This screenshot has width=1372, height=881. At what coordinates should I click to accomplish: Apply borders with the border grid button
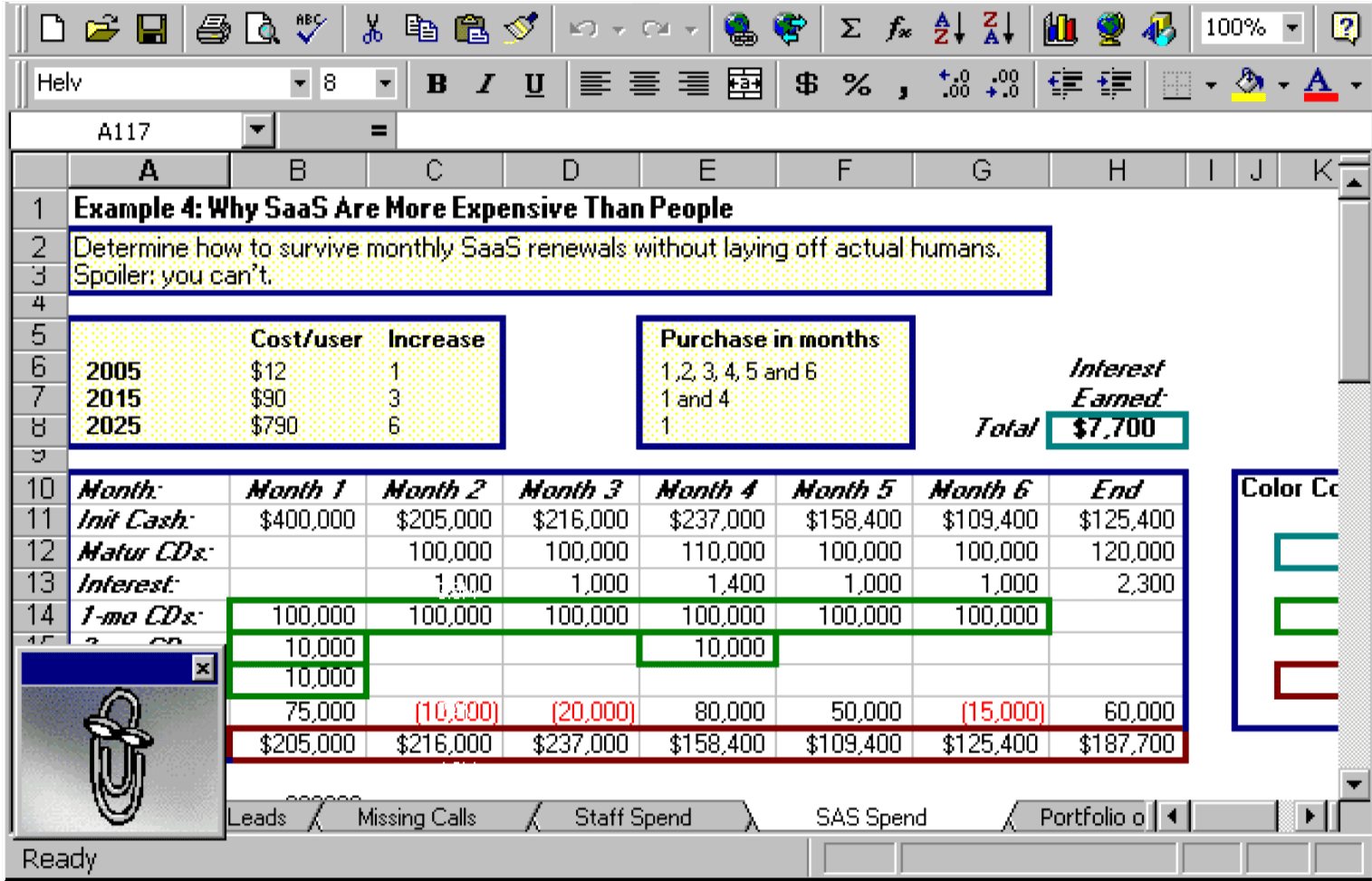(x=1176, y=84)
